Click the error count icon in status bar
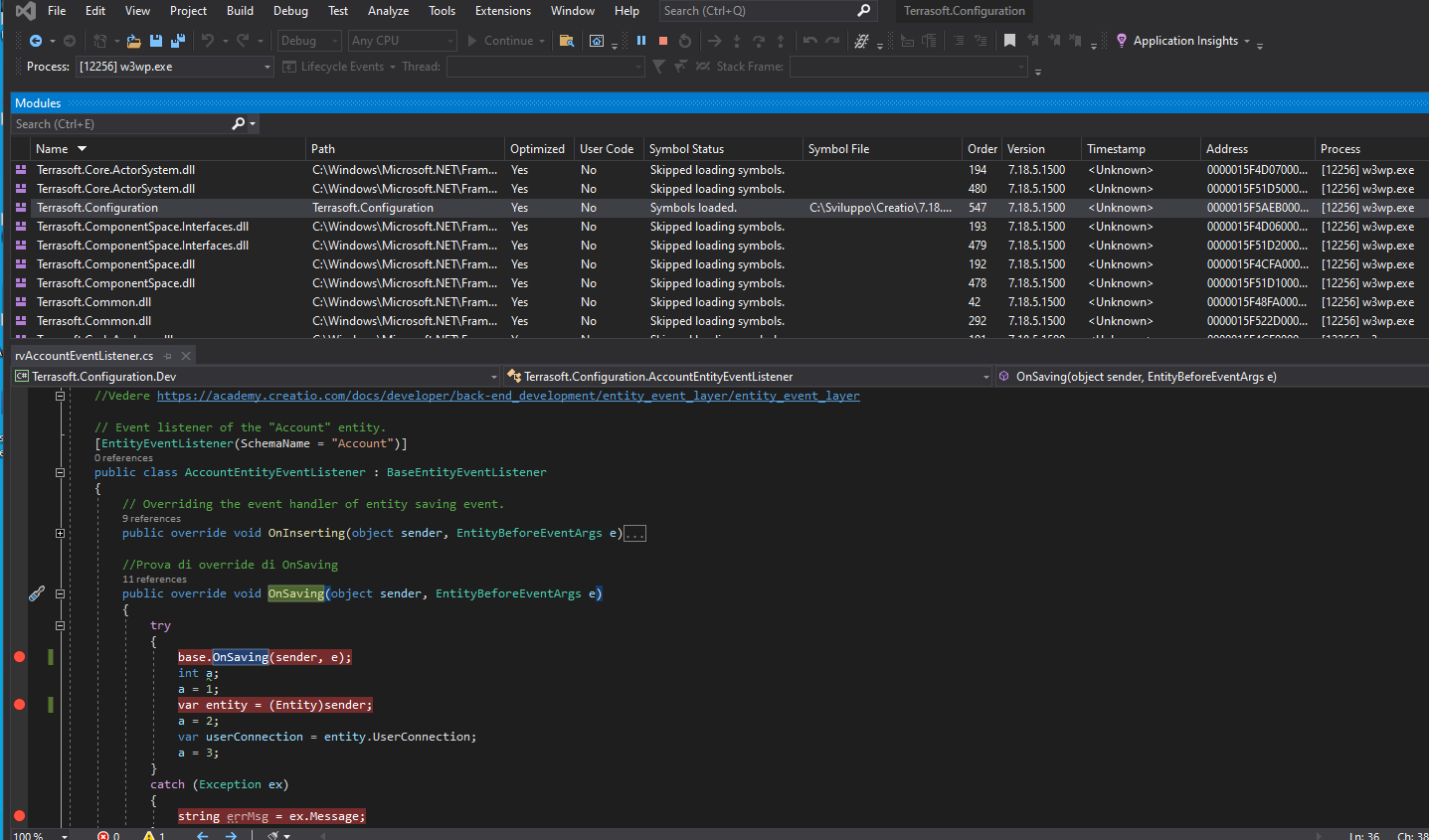Viewport: 1429px width, 840px height. pos(103,836)
